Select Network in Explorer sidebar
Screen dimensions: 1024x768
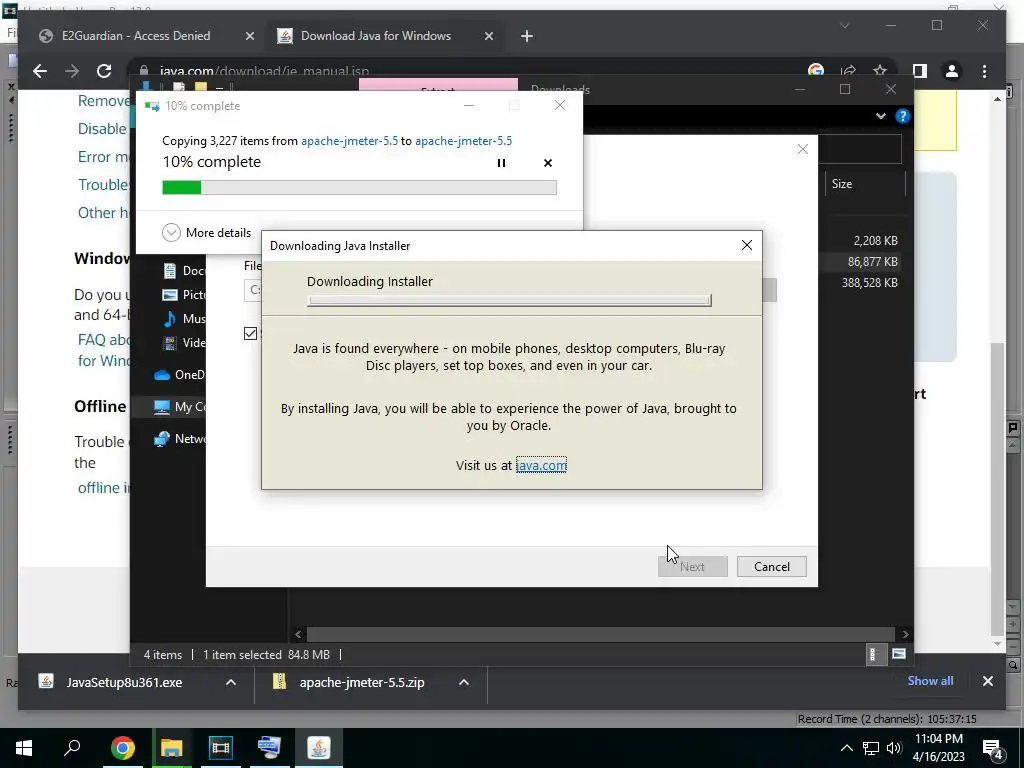[178, 439]
